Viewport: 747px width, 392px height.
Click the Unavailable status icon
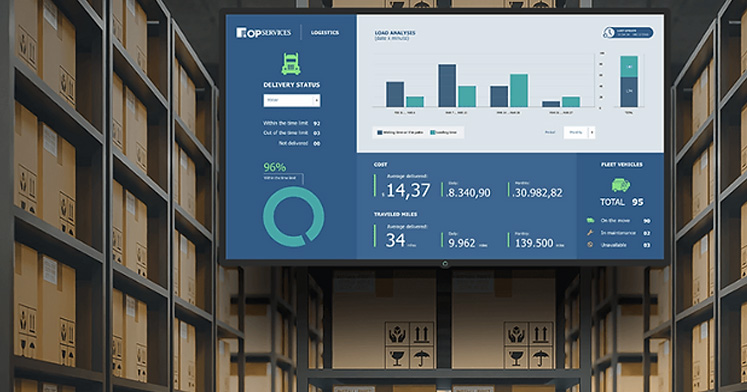pyautogui.click(x=590, y=244)
